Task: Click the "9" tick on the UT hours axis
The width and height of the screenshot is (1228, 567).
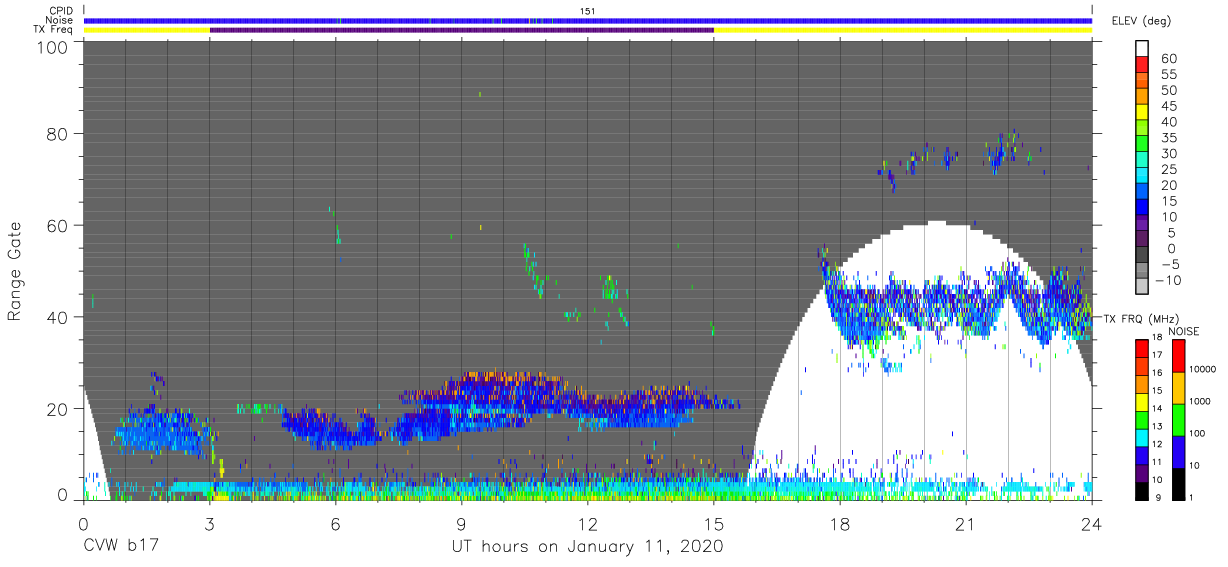Action: point(462,524)
